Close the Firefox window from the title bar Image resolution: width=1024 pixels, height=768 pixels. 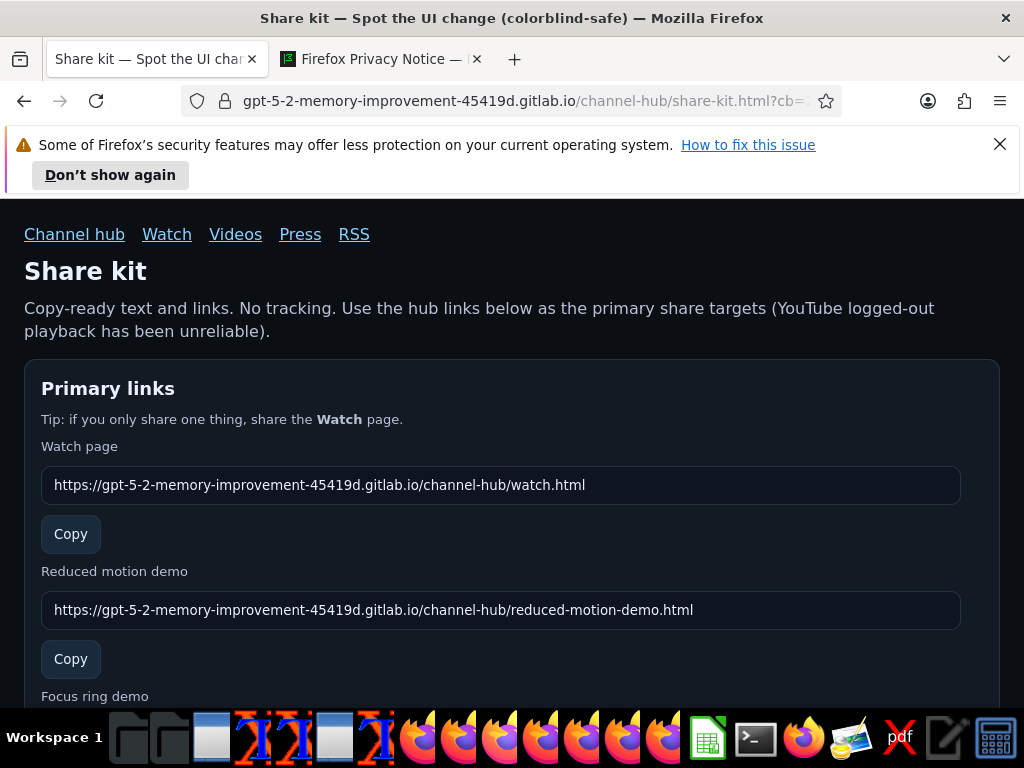1006,18
